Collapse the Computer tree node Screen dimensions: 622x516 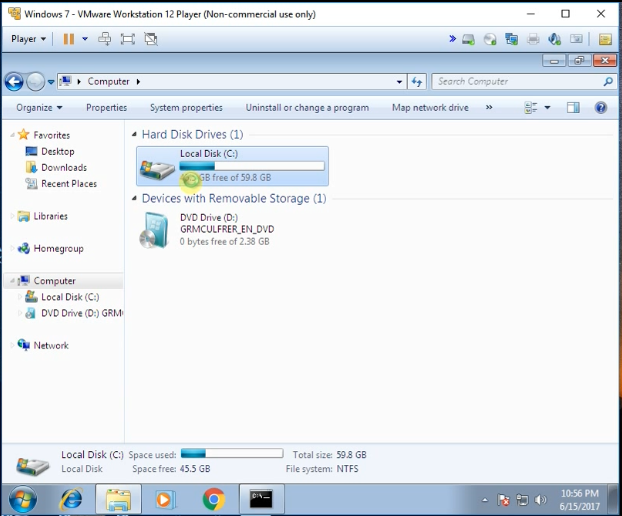pyautogui.click(x=13, y=281)
